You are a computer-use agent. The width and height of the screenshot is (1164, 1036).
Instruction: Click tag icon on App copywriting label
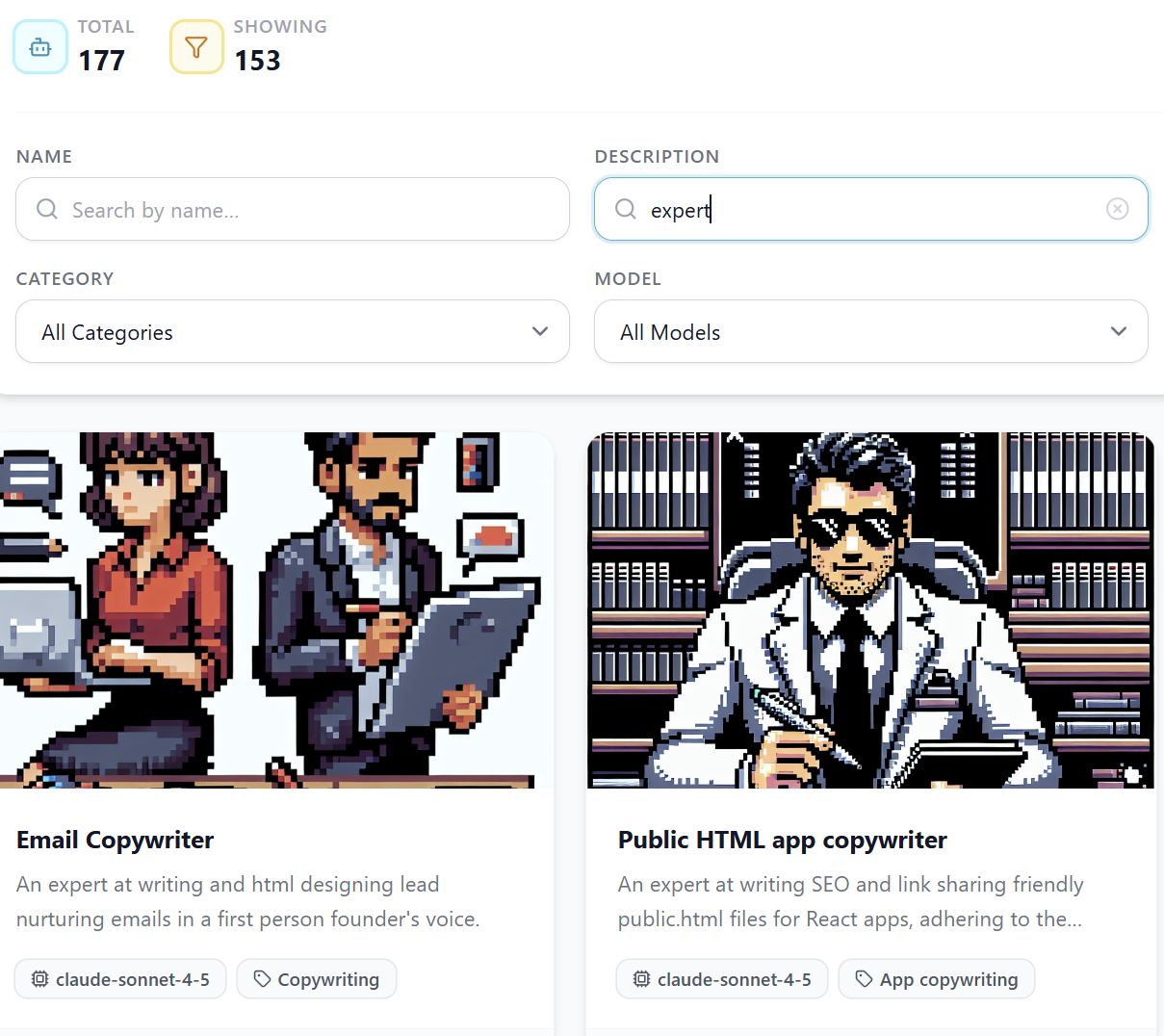coord(864,979)
